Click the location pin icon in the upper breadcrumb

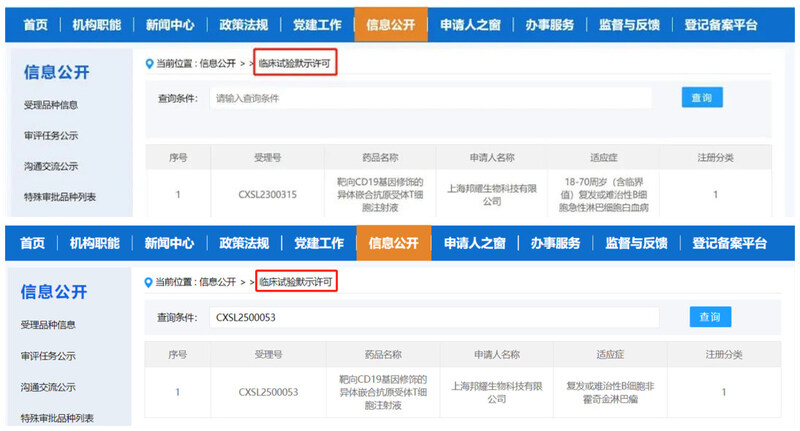click(x=150, y=63)
